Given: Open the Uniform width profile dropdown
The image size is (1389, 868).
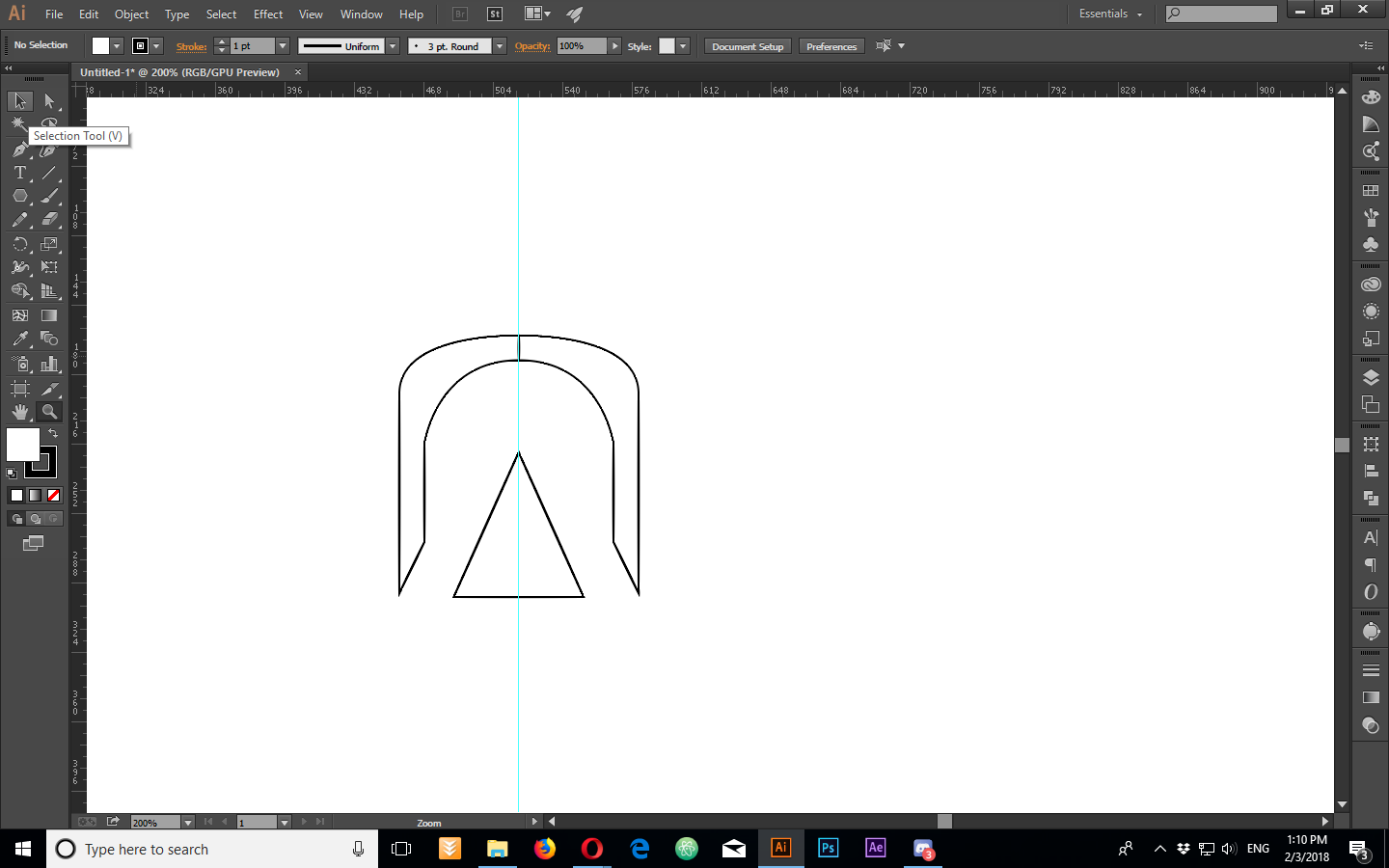Looking at the screenshot, I should pos(393,46).
